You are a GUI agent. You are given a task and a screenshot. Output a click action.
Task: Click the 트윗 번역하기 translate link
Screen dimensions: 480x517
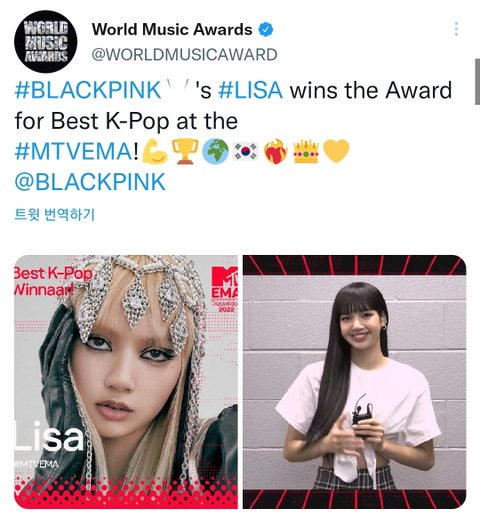coord(55,214)
